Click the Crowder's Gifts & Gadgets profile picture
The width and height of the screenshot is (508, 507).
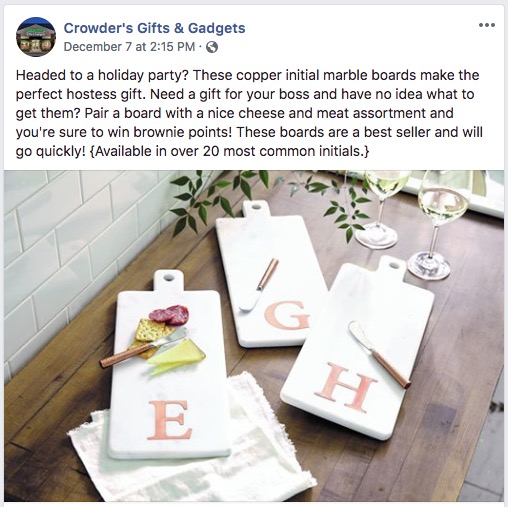coord(36,37)
